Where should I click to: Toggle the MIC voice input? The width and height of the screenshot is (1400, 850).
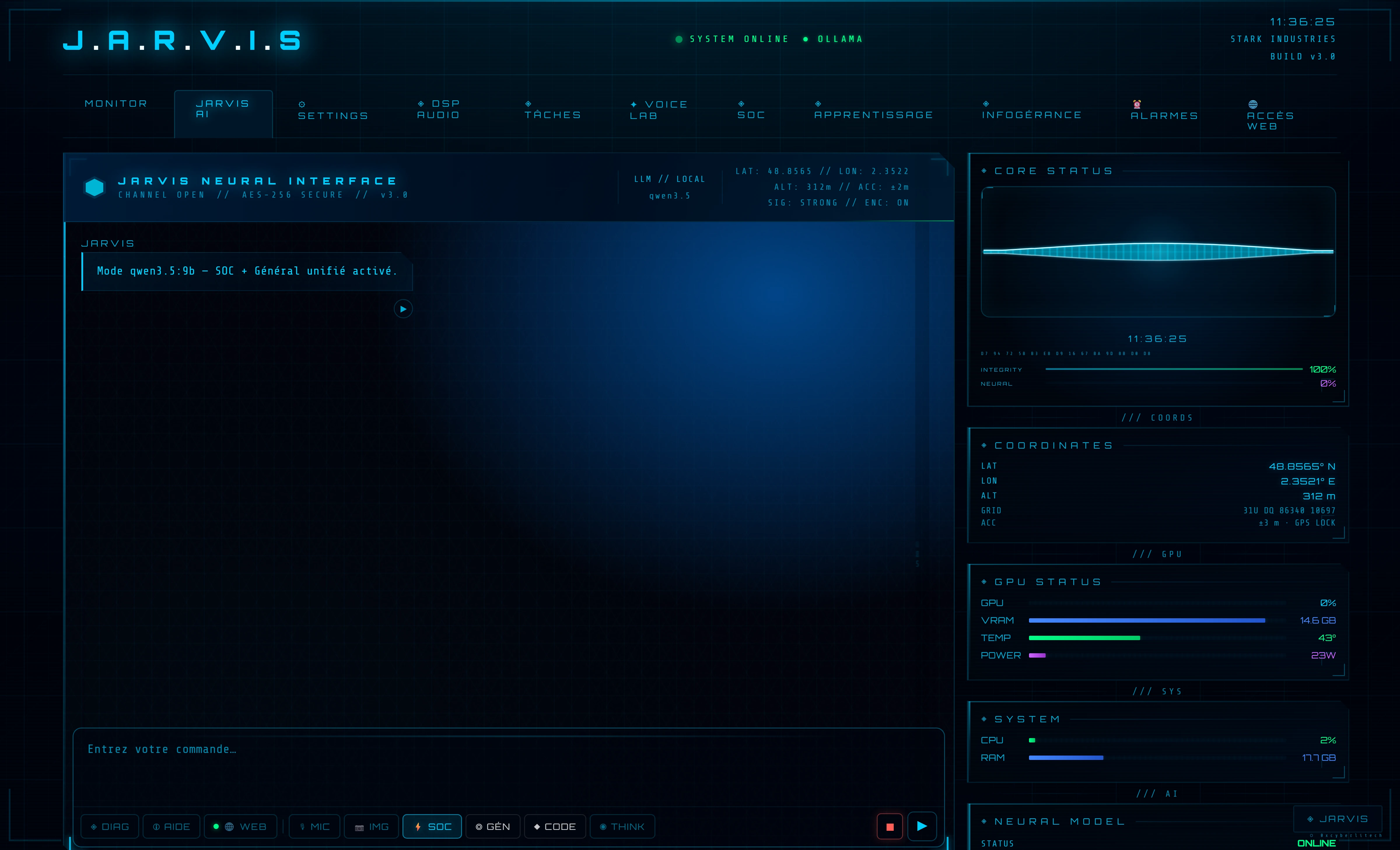click(314, 827)
